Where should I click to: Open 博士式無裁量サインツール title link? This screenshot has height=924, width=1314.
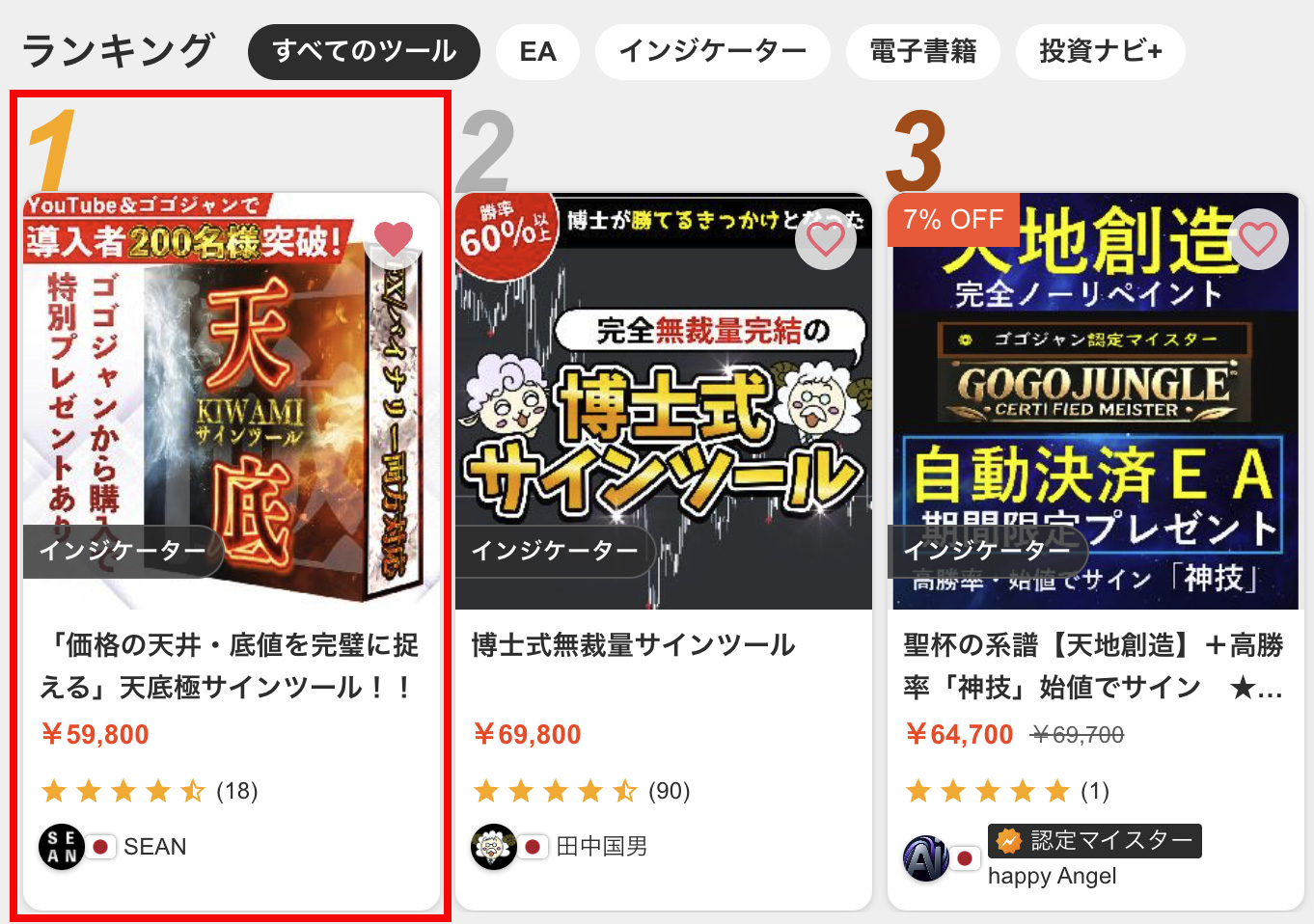tap(633, 644)
